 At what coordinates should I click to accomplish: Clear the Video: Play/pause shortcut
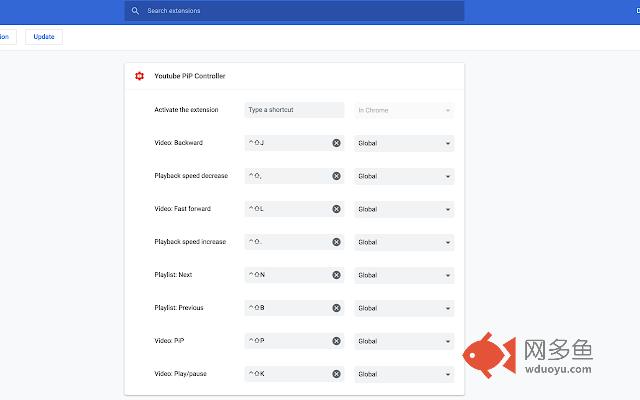pyautogui.click(x=336, y=374)
